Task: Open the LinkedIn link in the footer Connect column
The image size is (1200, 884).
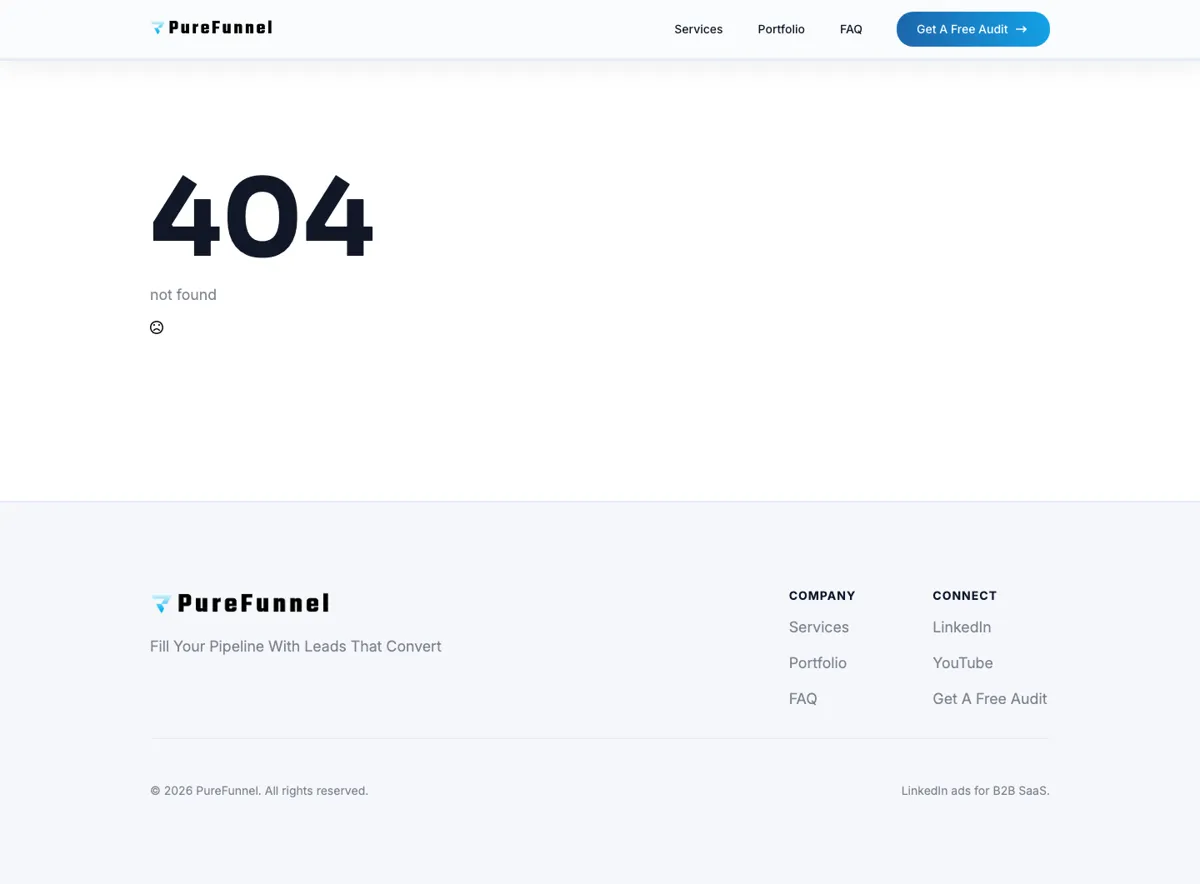Action: [962, 627]
